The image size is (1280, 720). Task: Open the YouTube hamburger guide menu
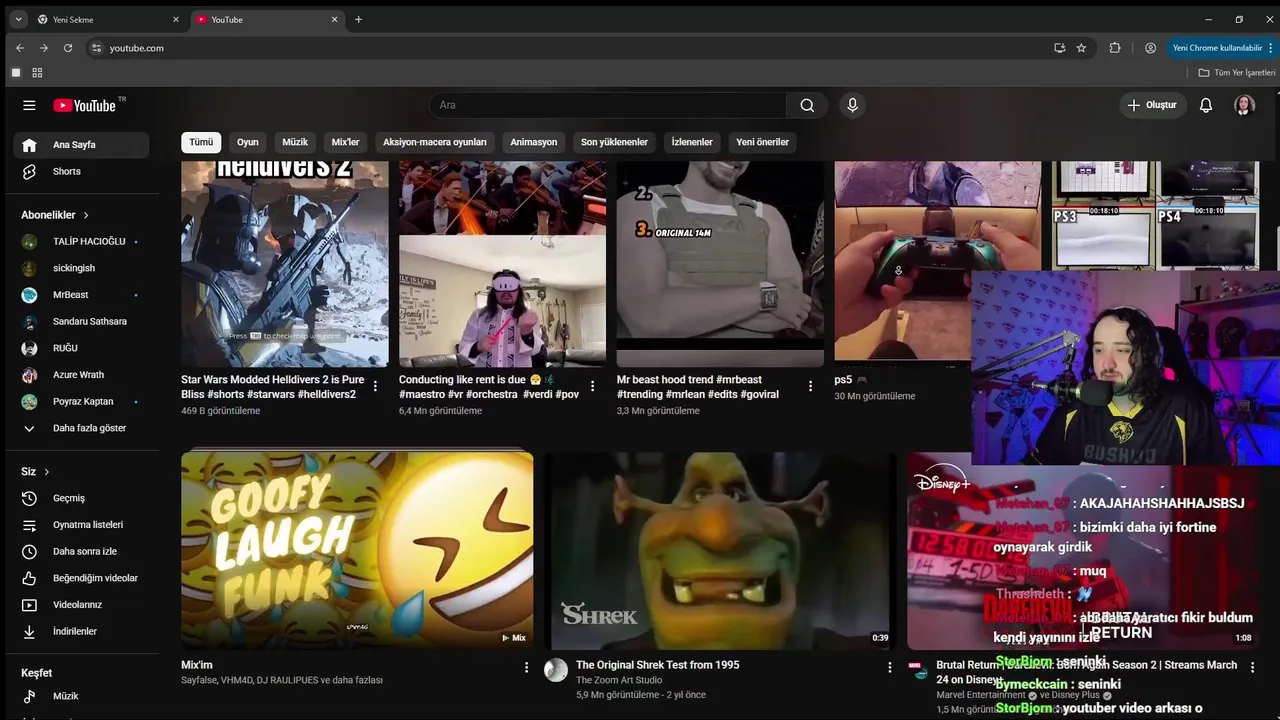(x=29, y=105)
